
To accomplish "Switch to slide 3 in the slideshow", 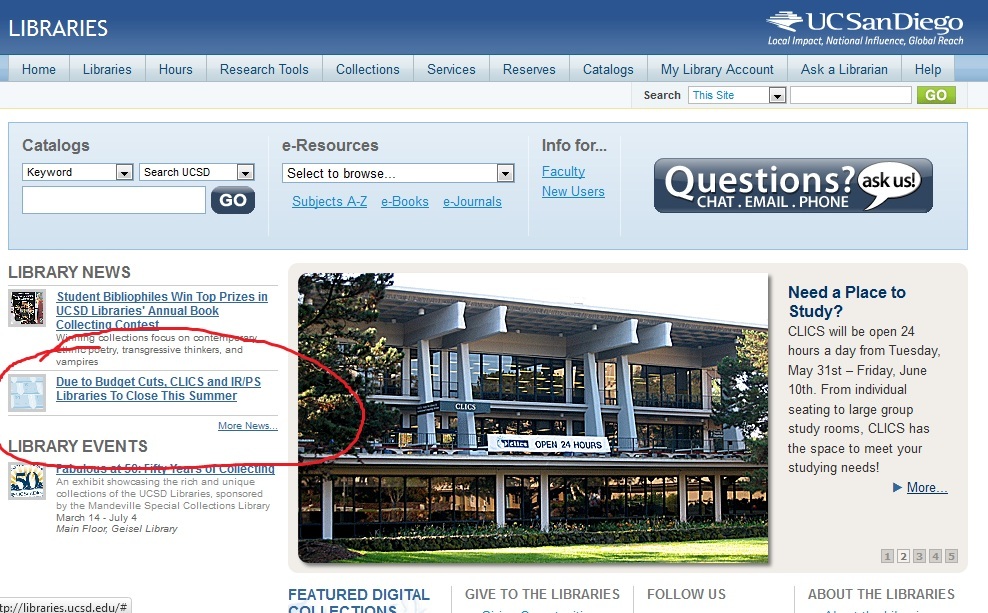I will click(919, 556).
